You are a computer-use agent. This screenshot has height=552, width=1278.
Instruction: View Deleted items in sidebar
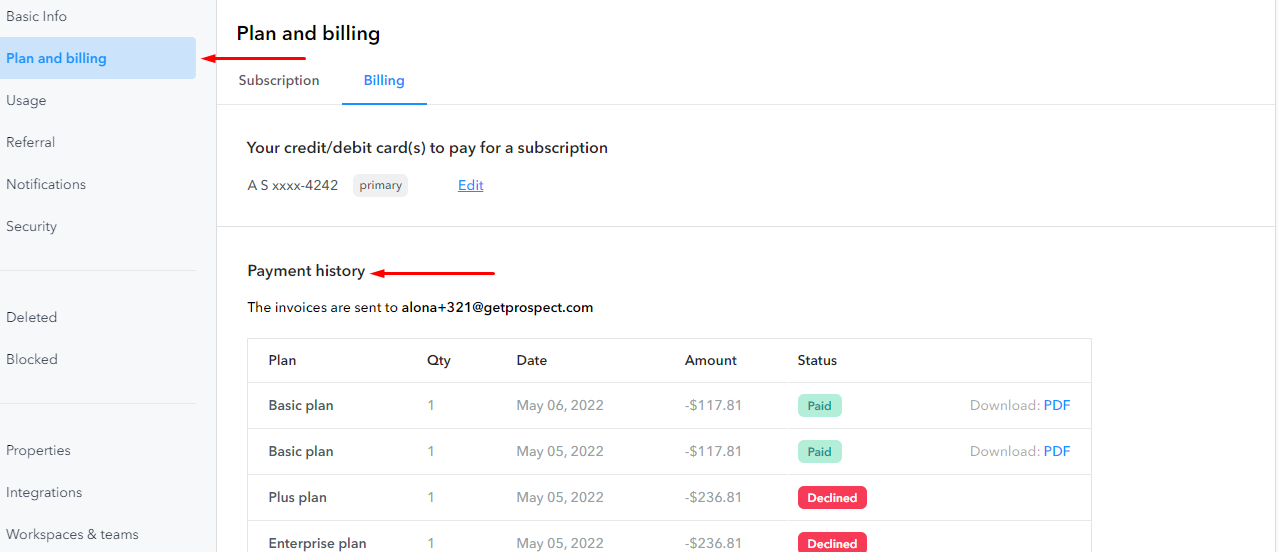tap(32, 317)
